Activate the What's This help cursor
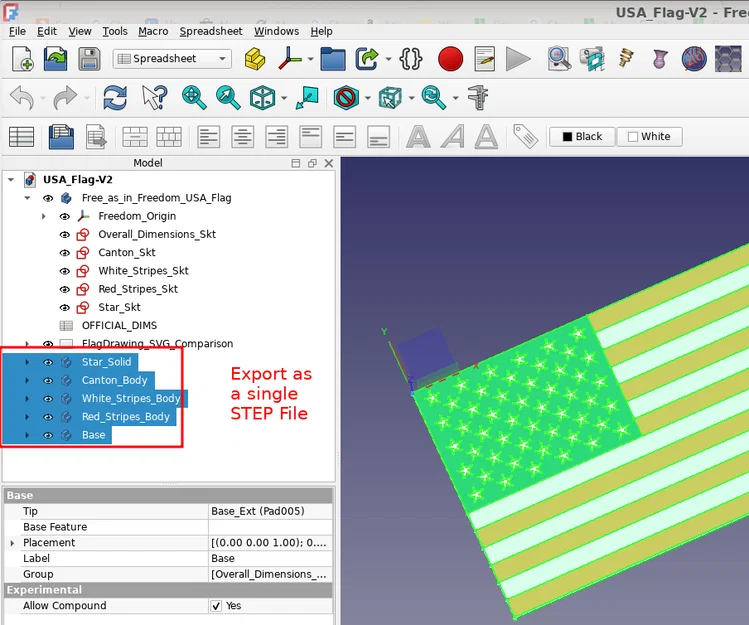The height and width of the screenshot is (625, 749). (155, 97)
